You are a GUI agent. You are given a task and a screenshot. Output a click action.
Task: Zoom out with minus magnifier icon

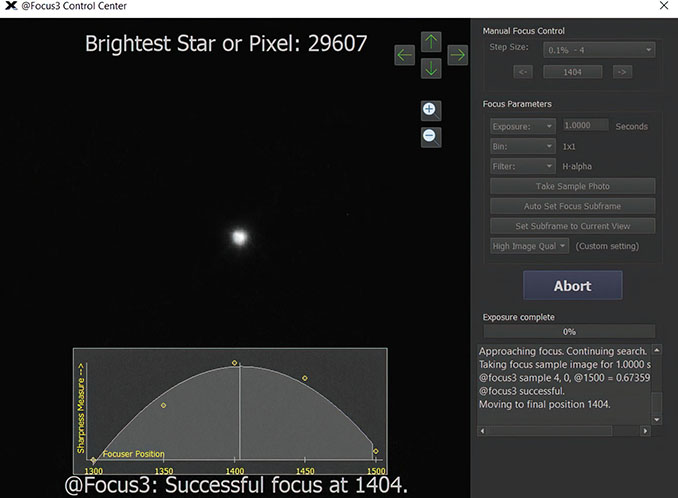[431, 137]
